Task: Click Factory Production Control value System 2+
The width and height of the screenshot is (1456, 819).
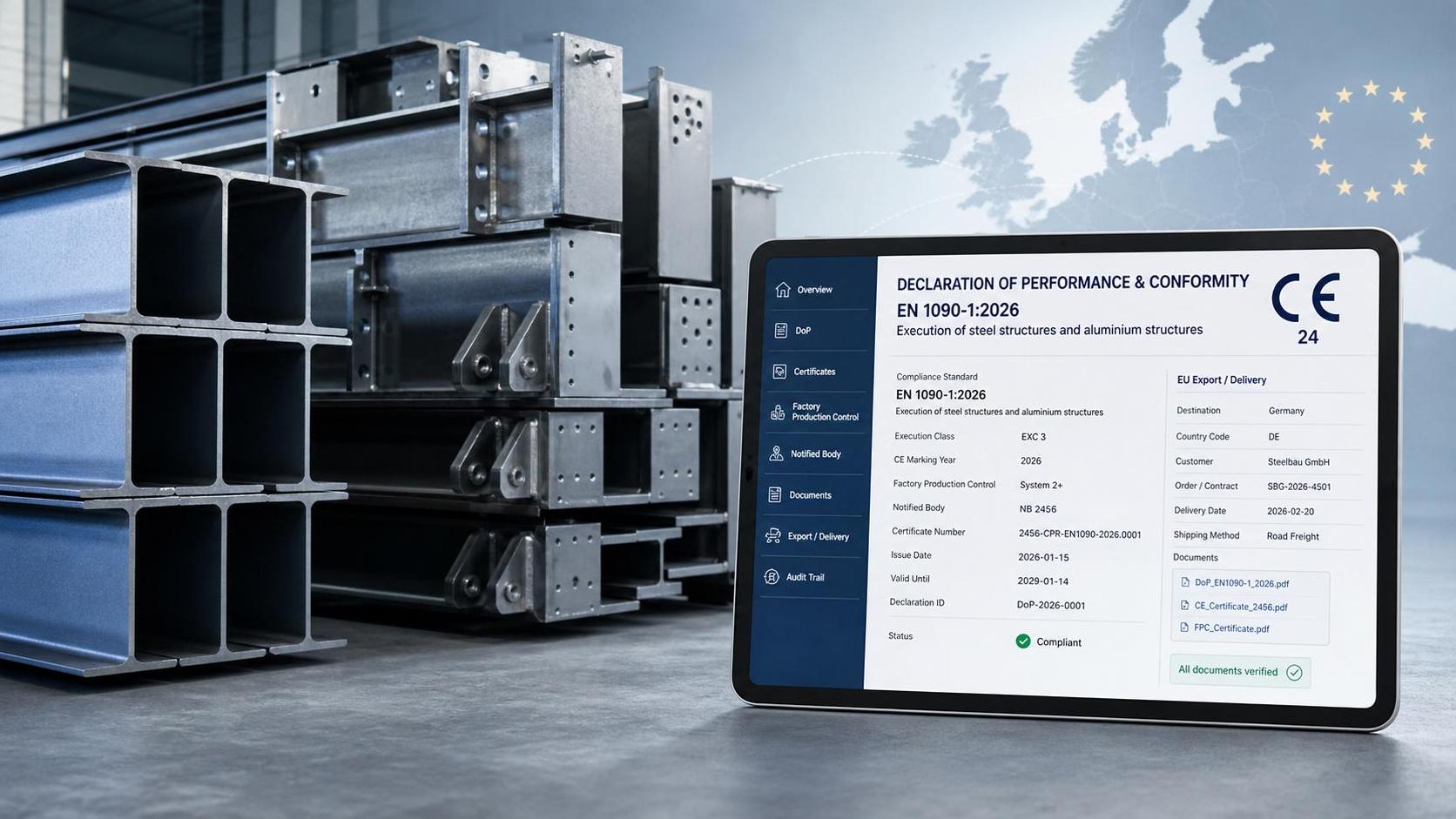Action: [1041, 485]
